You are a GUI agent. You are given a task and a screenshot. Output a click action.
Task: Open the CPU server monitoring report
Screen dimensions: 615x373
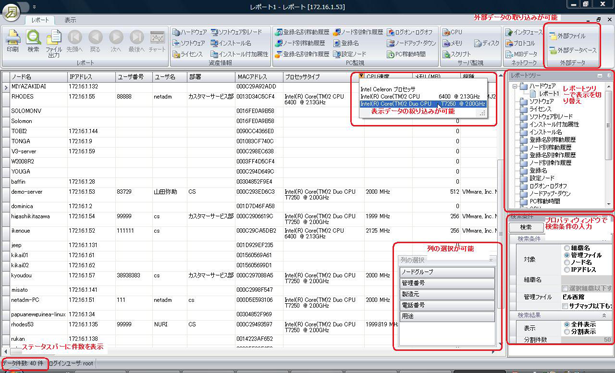pos(453,32)
